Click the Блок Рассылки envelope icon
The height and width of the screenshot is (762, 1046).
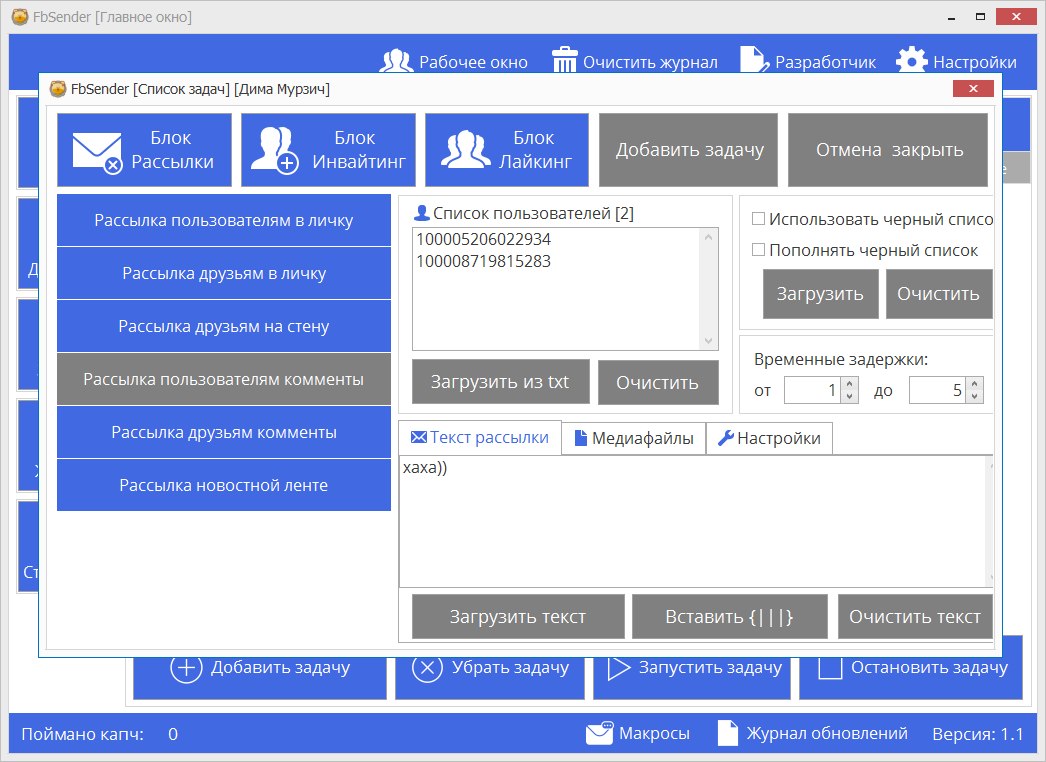pos(97,151)
